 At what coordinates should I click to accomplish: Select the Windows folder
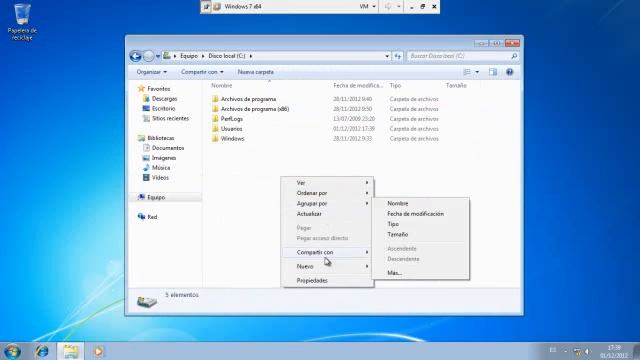(232, 139)
